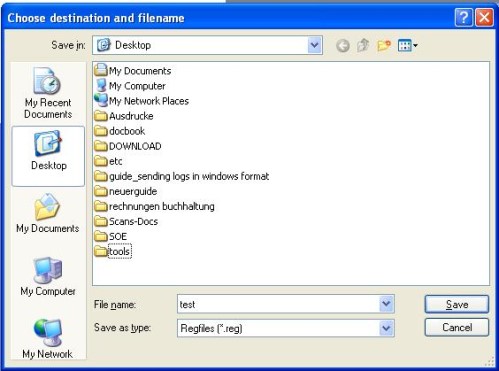Click the Back navigation arrow icon
Viewport: 499px width, 371px height.
tap(343, 45)
